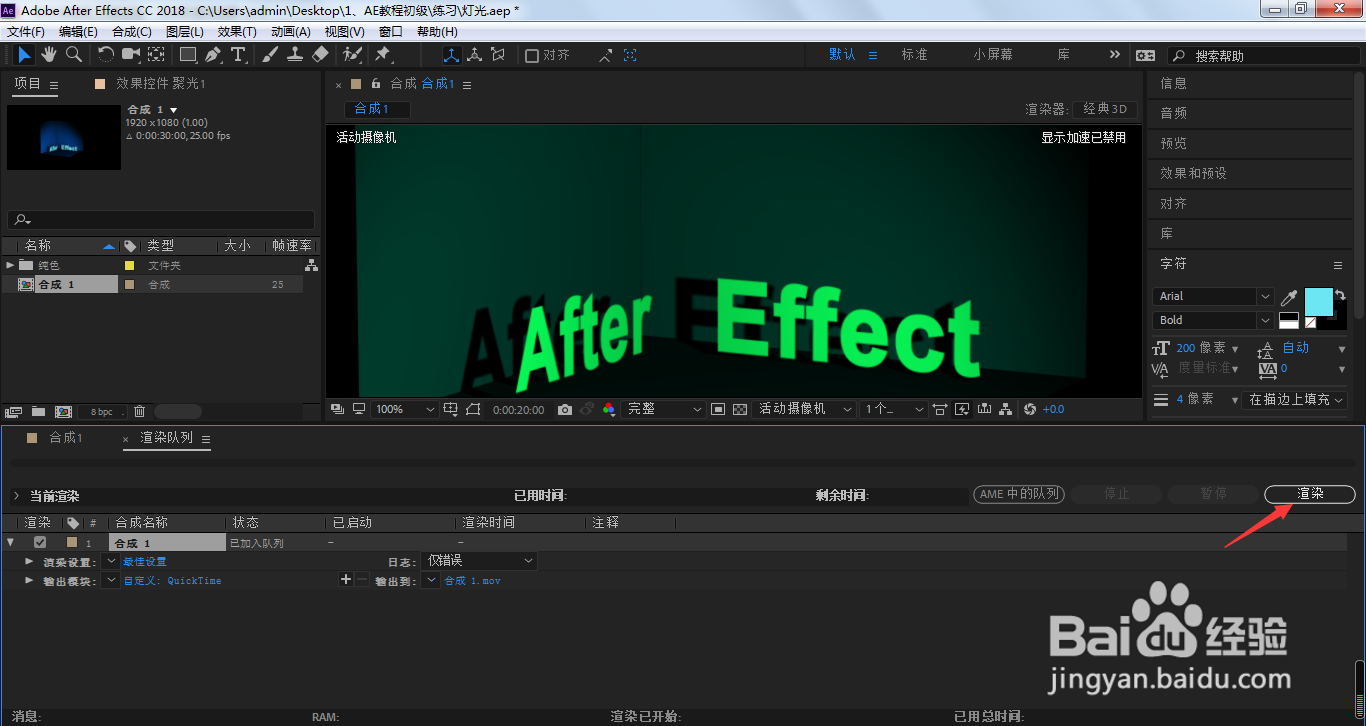
Task: Select the Brush tool
Action: (x=270, y=55)
